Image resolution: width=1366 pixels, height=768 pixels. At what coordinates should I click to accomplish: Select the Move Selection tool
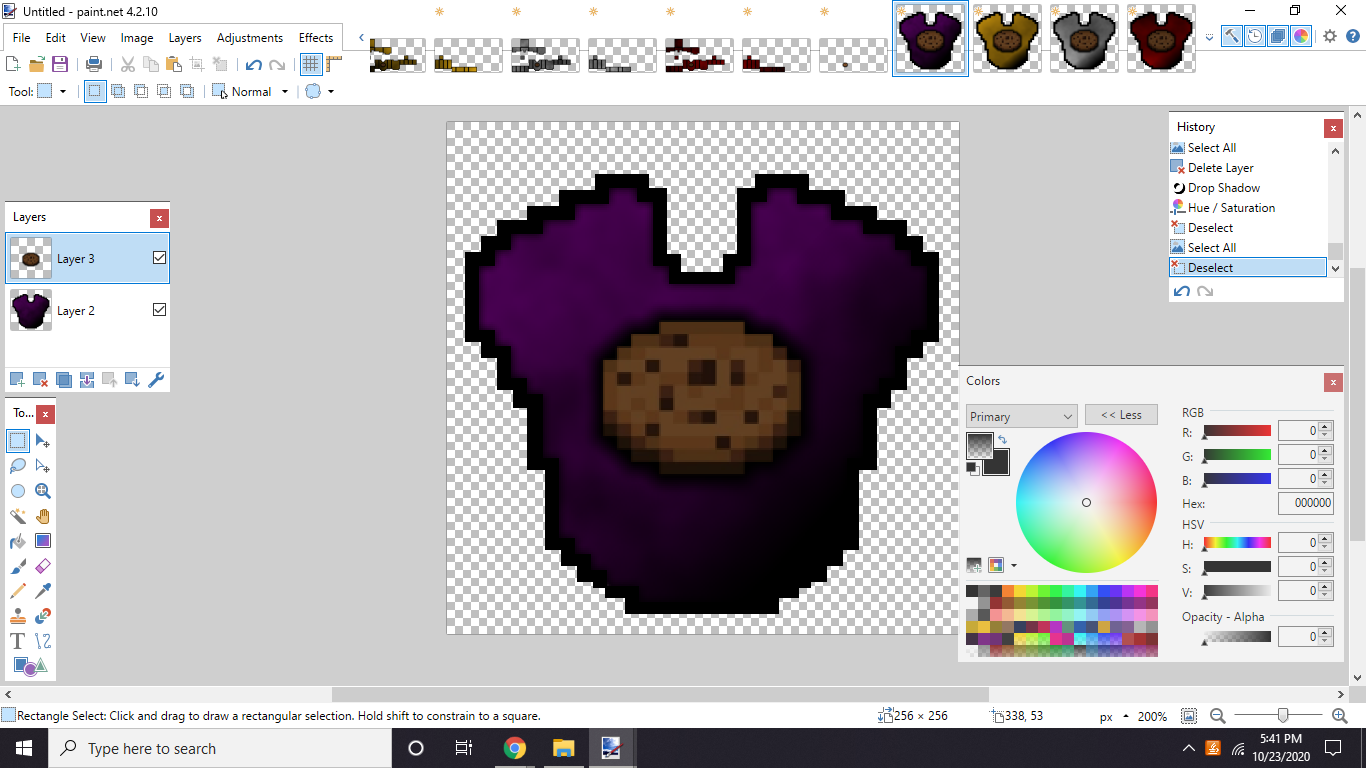43,466
